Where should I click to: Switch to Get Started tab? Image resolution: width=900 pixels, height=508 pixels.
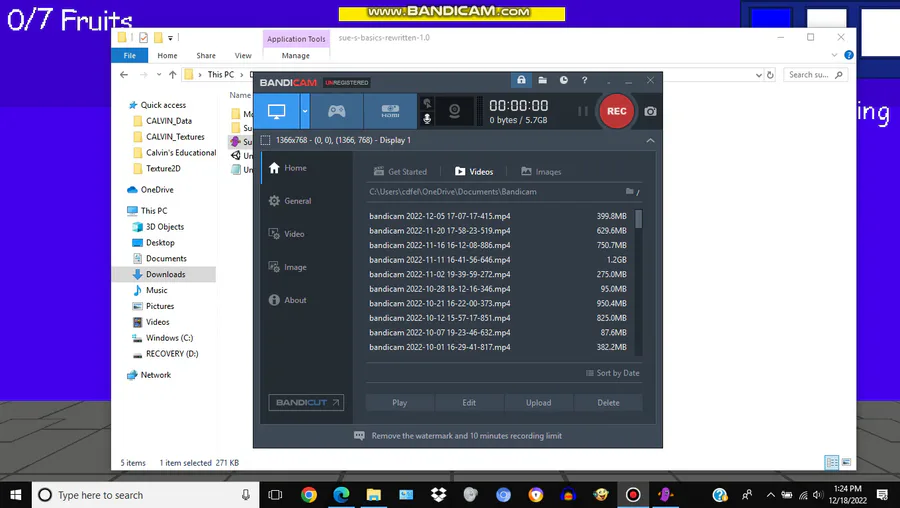[401, 172]
